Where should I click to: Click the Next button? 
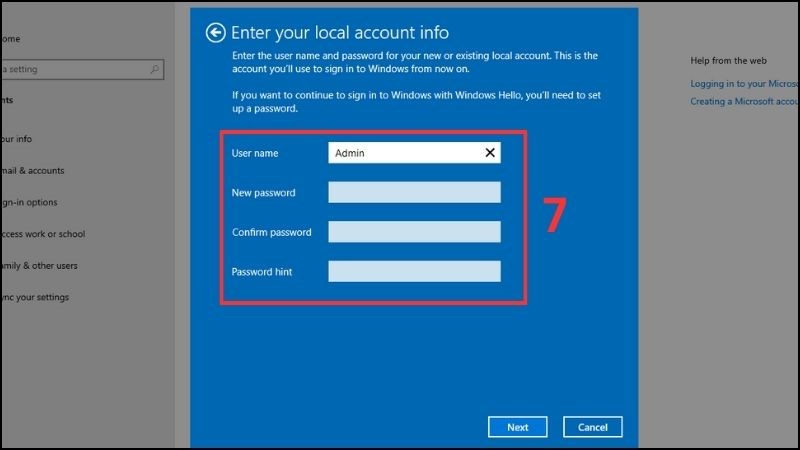517,427
